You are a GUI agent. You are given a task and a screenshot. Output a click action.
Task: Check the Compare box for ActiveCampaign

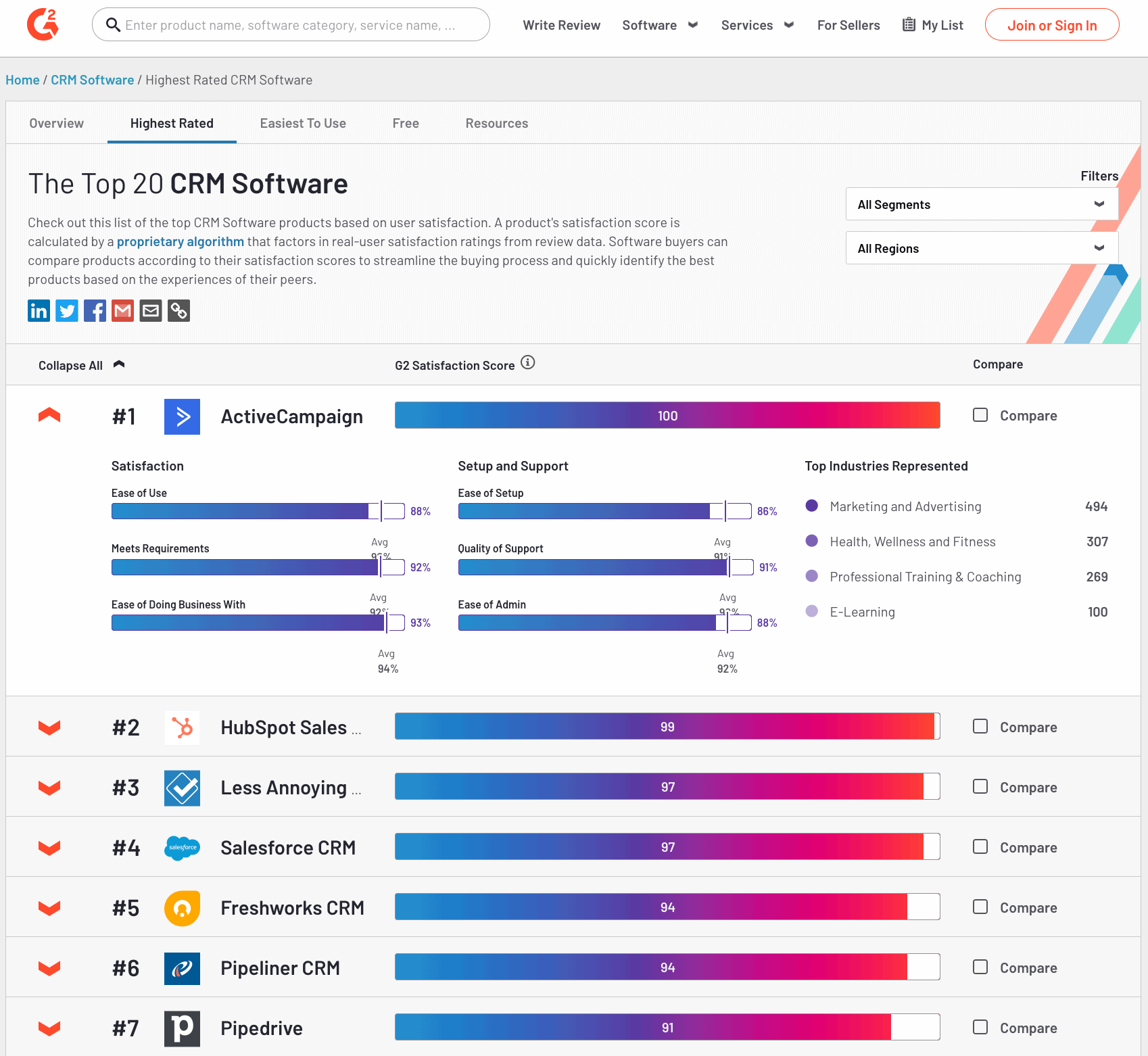click(980, 414)
